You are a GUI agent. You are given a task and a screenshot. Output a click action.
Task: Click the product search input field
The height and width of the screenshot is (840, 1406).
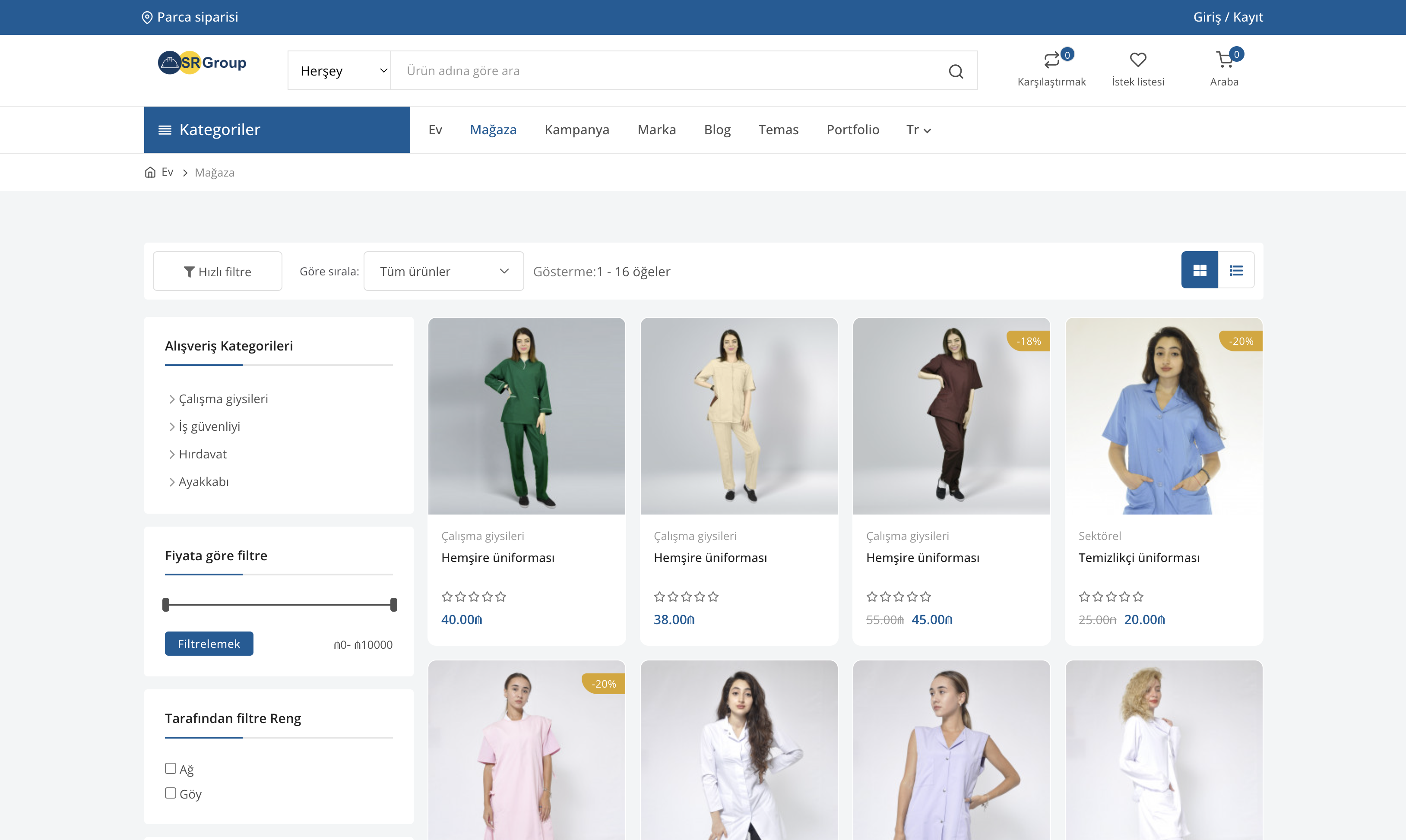pyautogui.click(x=668, y=71)
